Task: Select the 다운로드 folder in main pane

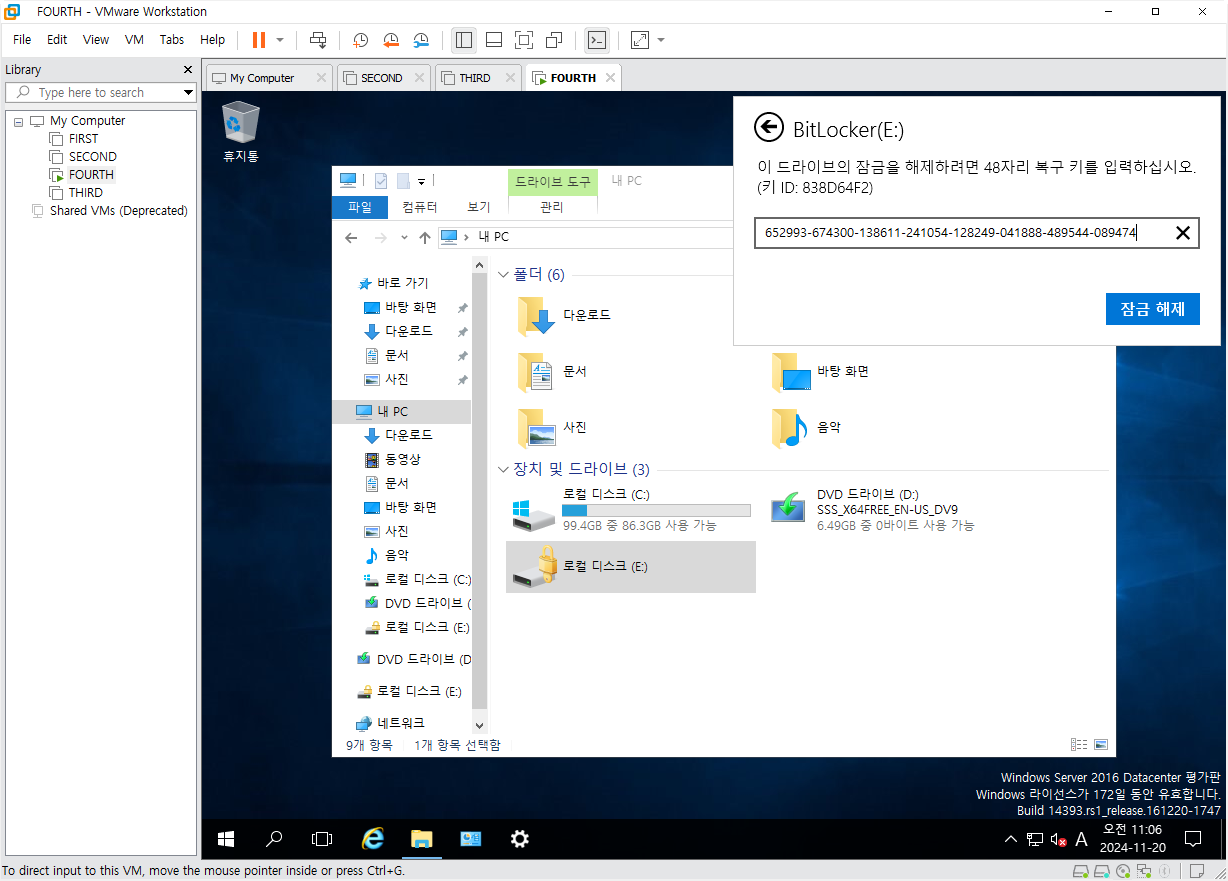Action: (x=565, y=315)
